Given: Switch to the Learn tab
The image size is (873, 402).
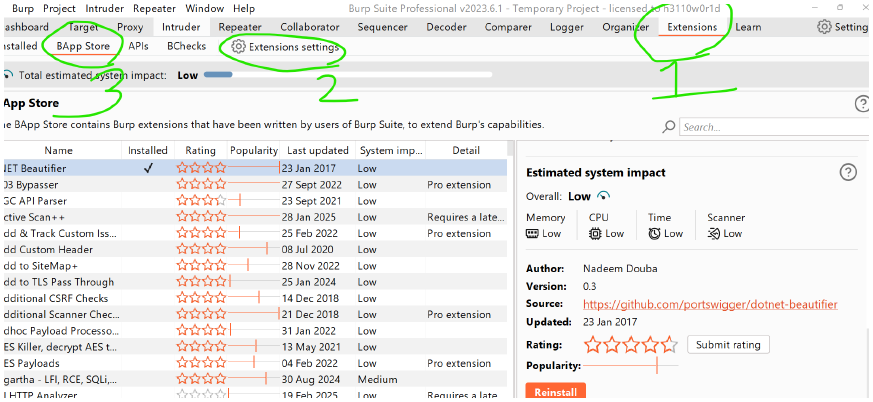Looking at the screenshot, I should 748,27.
